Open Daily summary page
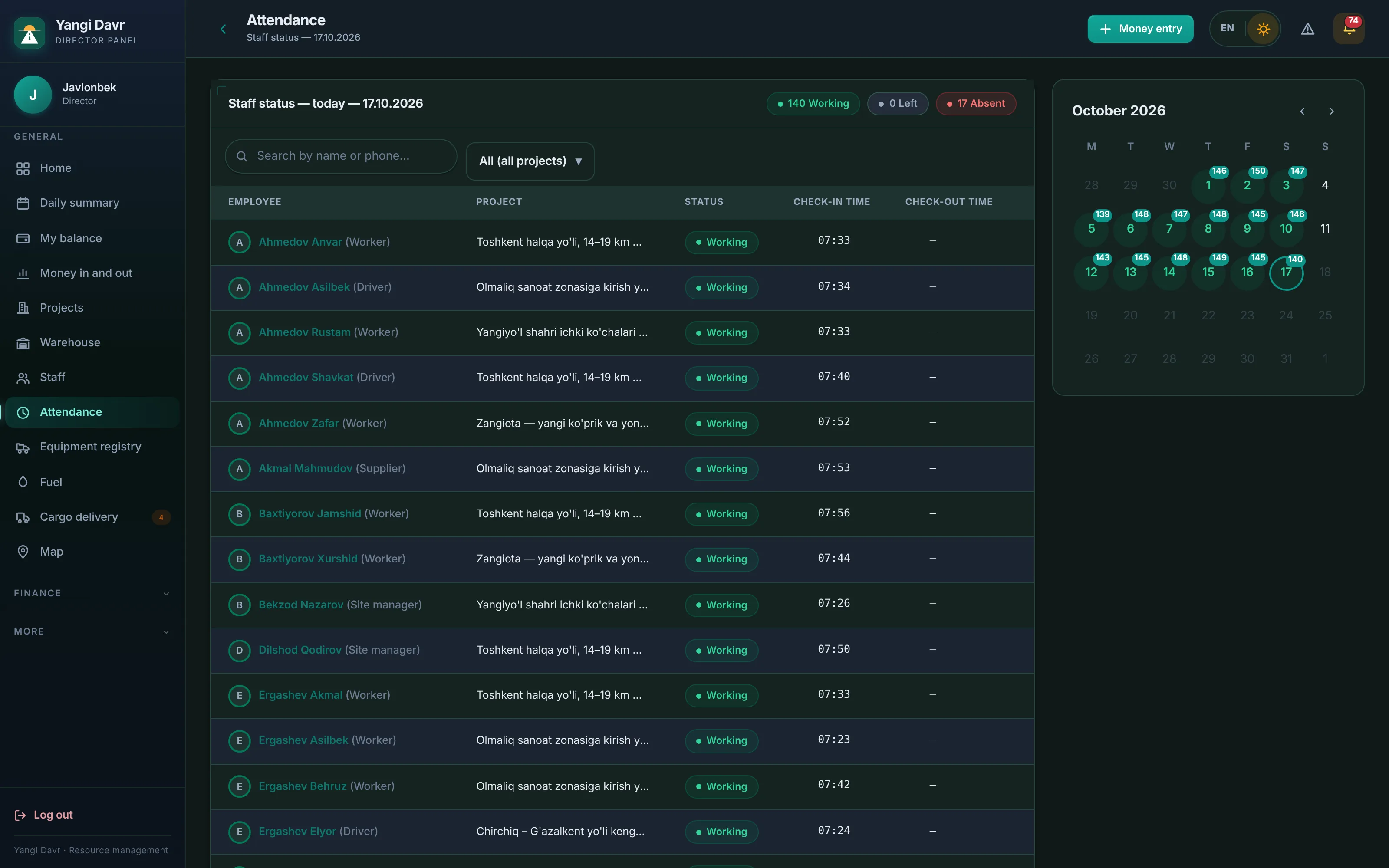This screenshot has height=868, width=1389. click(x=92, y=203)
